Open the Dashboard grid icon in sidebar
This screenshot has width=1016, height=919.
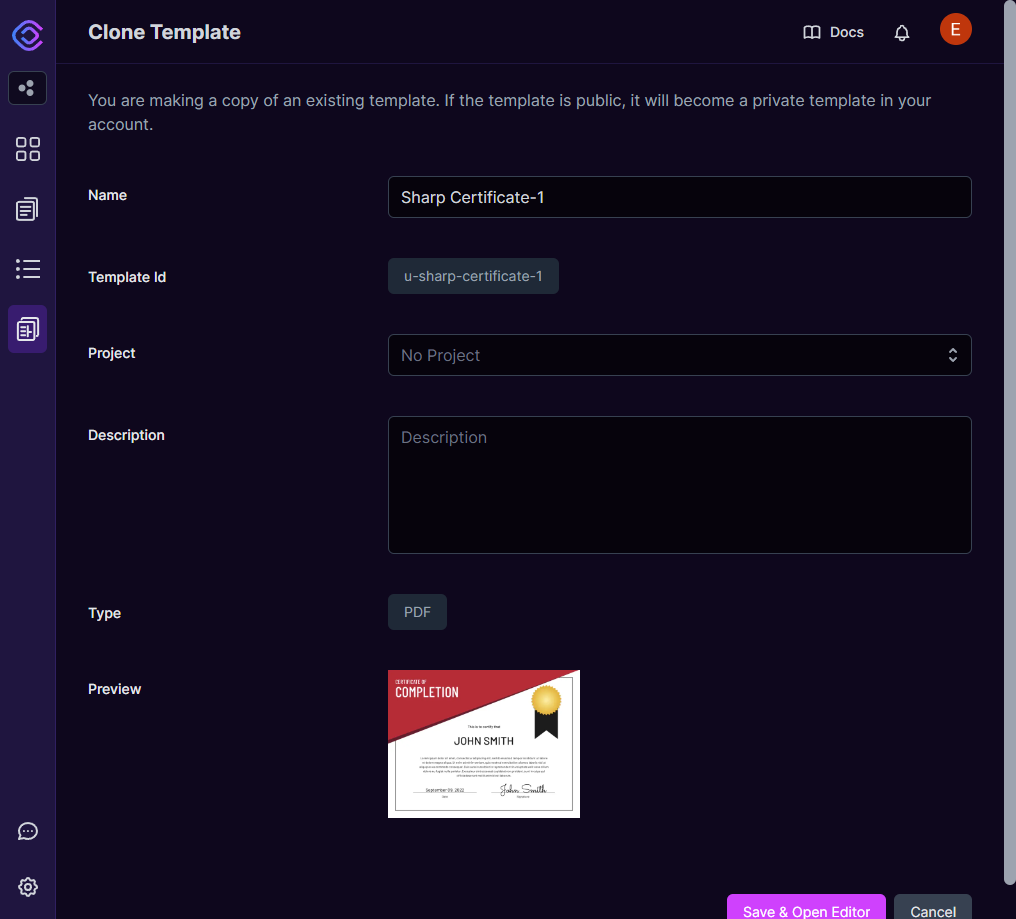click(27, 148)
